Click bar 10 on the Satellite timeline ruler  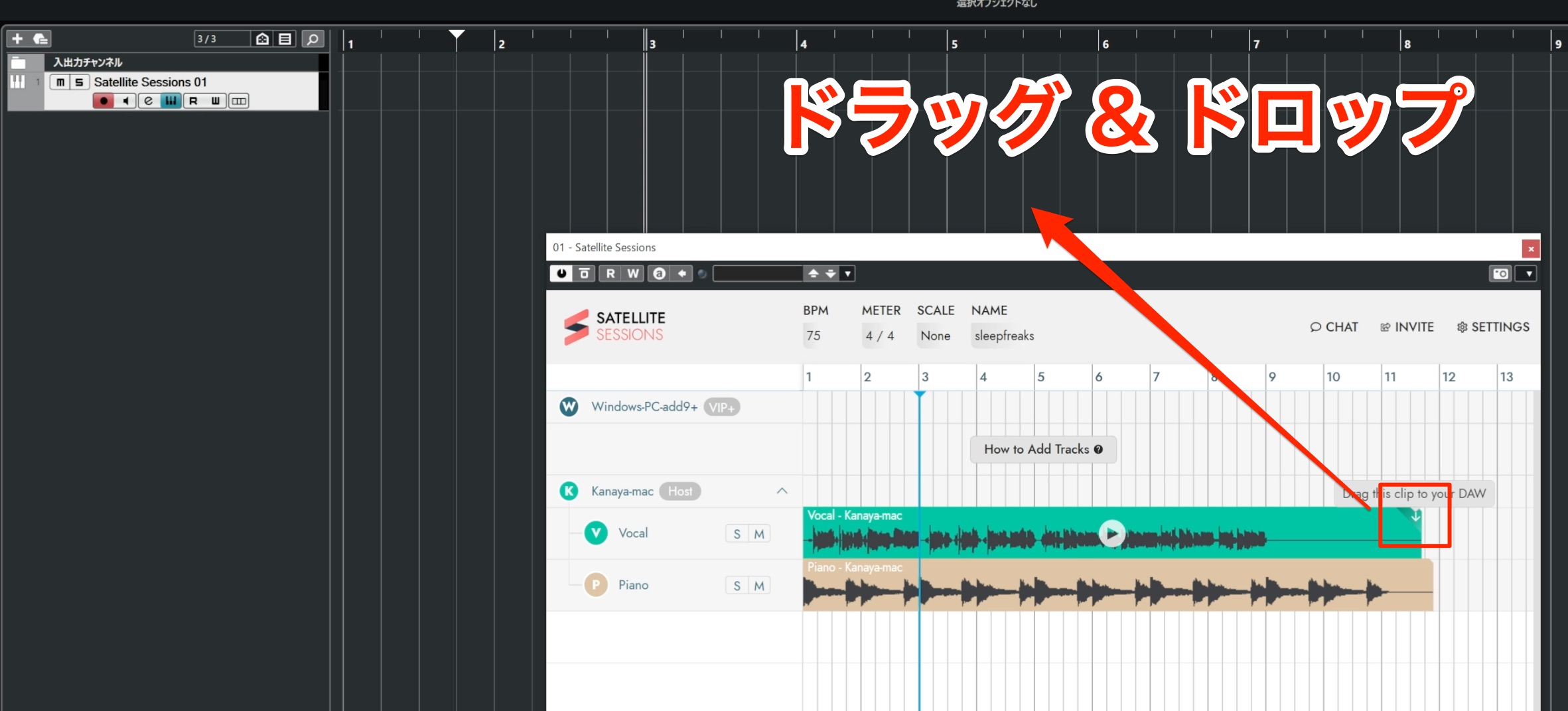[x=1333, y=377]
